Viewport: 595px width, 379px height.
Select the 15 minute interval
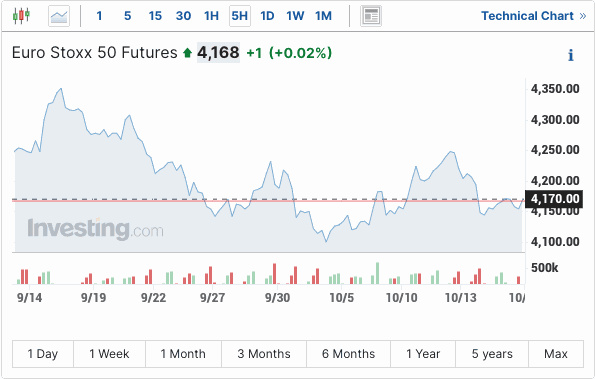(x=155, y=16)
